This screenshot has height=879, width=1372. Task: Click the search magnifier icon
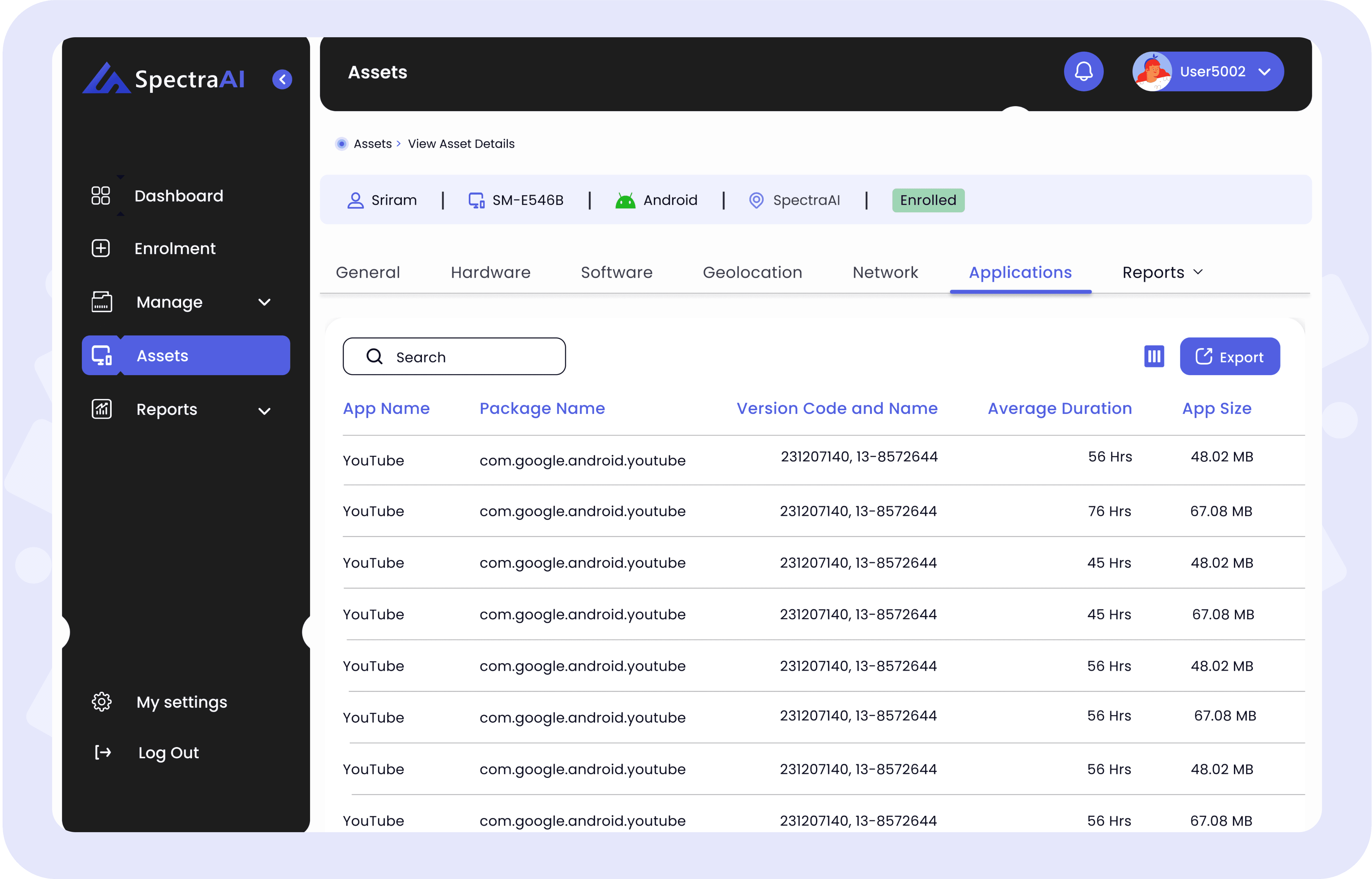[x=374, y=356]
